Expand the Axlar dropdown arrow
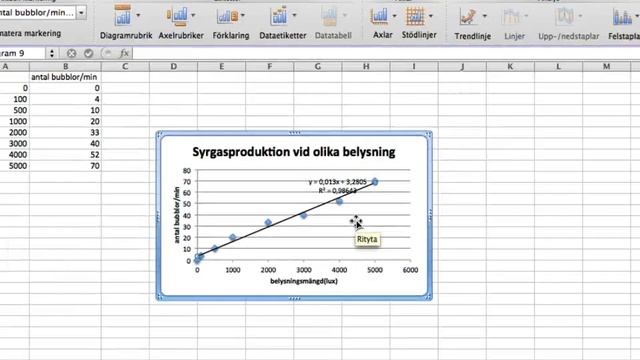Image resolution: width=640 pixels, height=360 pixels. click(x=394, y=16)
